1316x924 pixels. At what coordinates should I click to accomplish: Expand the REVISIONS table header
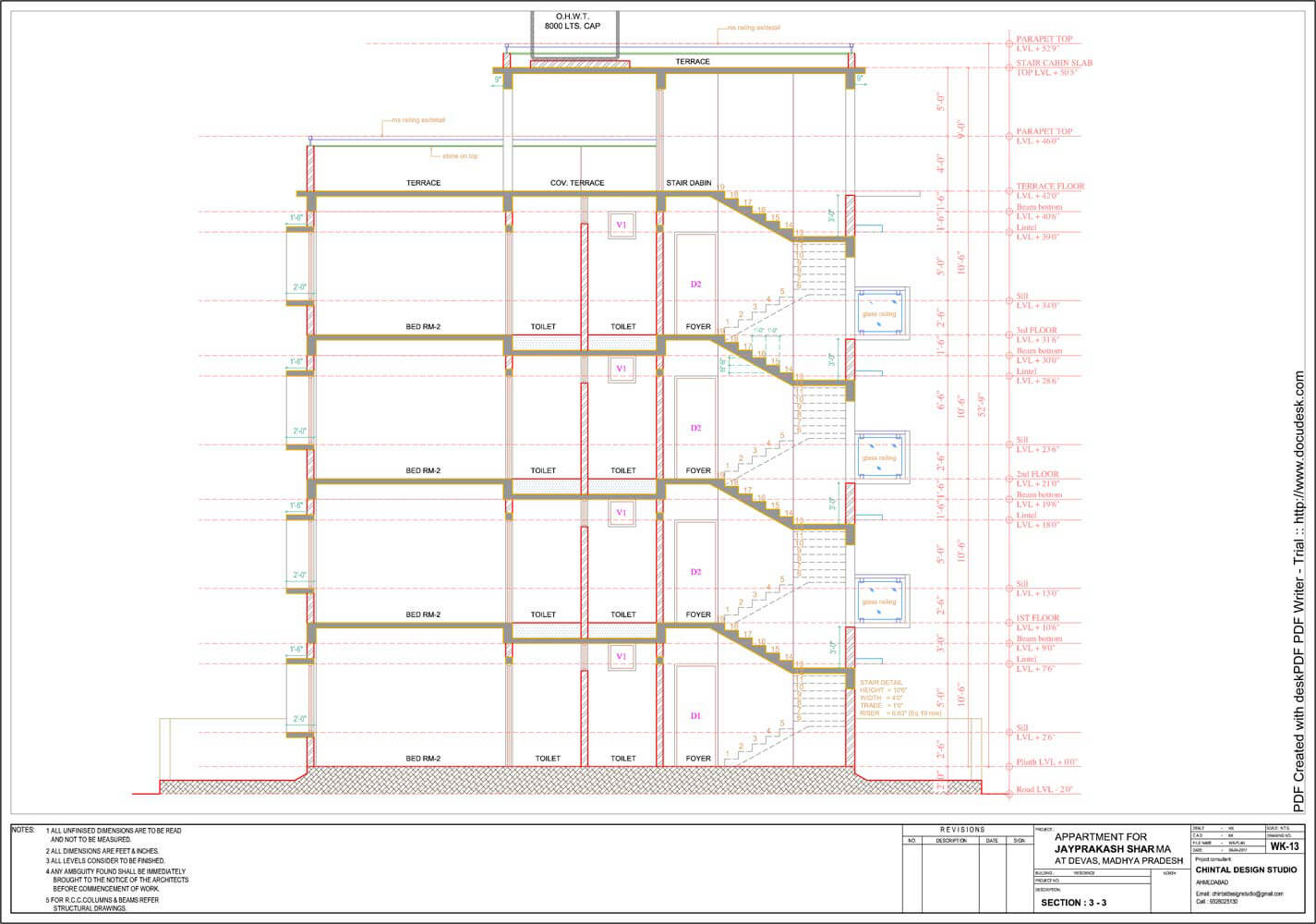point(960,830)
